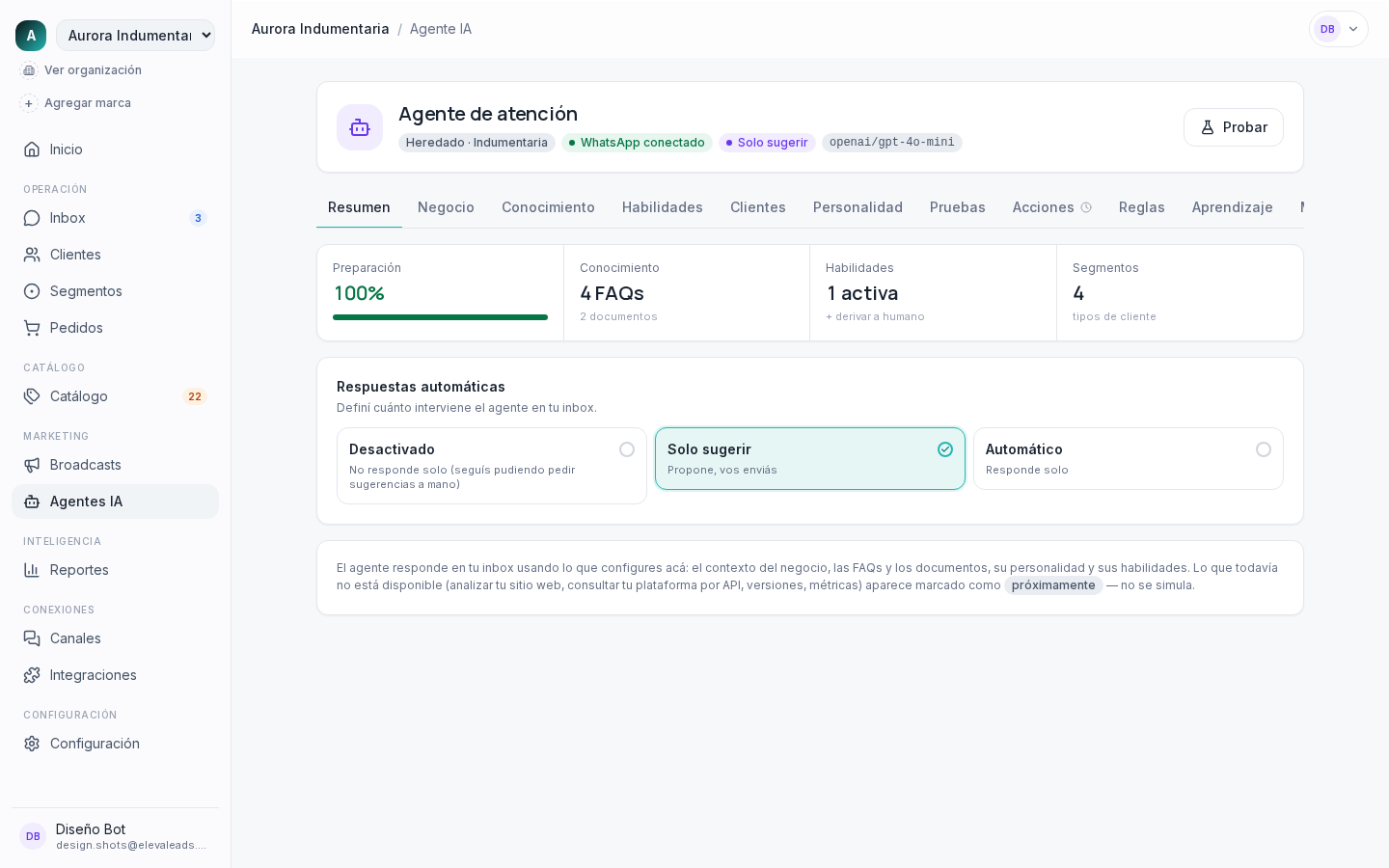
Task: Open Broadcasts in the sidebar
Action: tap(115, 465)
